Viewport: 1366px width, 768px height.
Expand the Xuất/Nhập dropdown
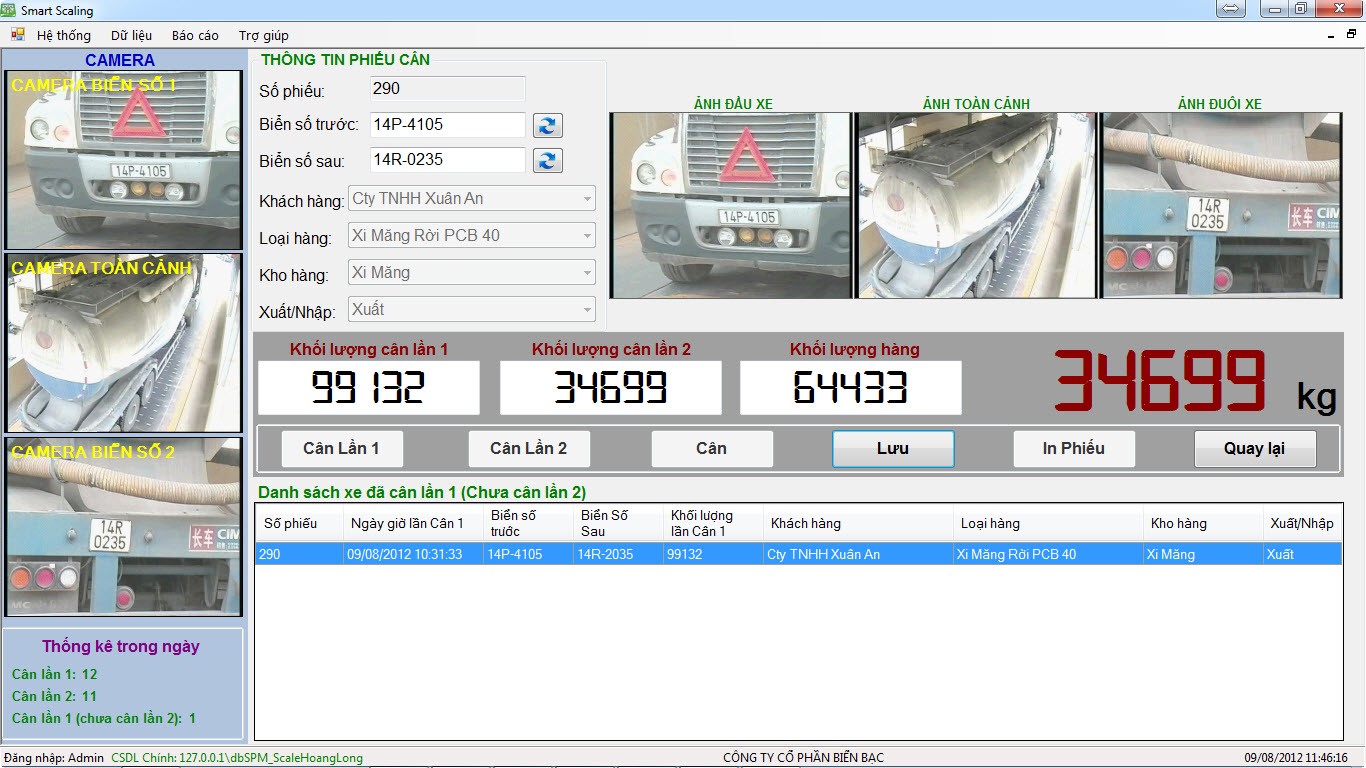(x=587, y=310)
